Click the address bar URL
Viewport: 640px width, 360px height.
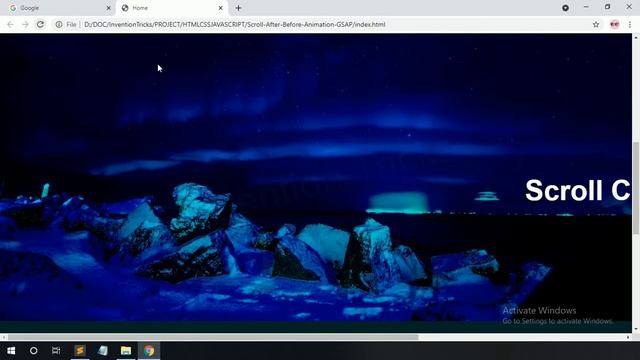pyautogui.click(x=235, y=24)
